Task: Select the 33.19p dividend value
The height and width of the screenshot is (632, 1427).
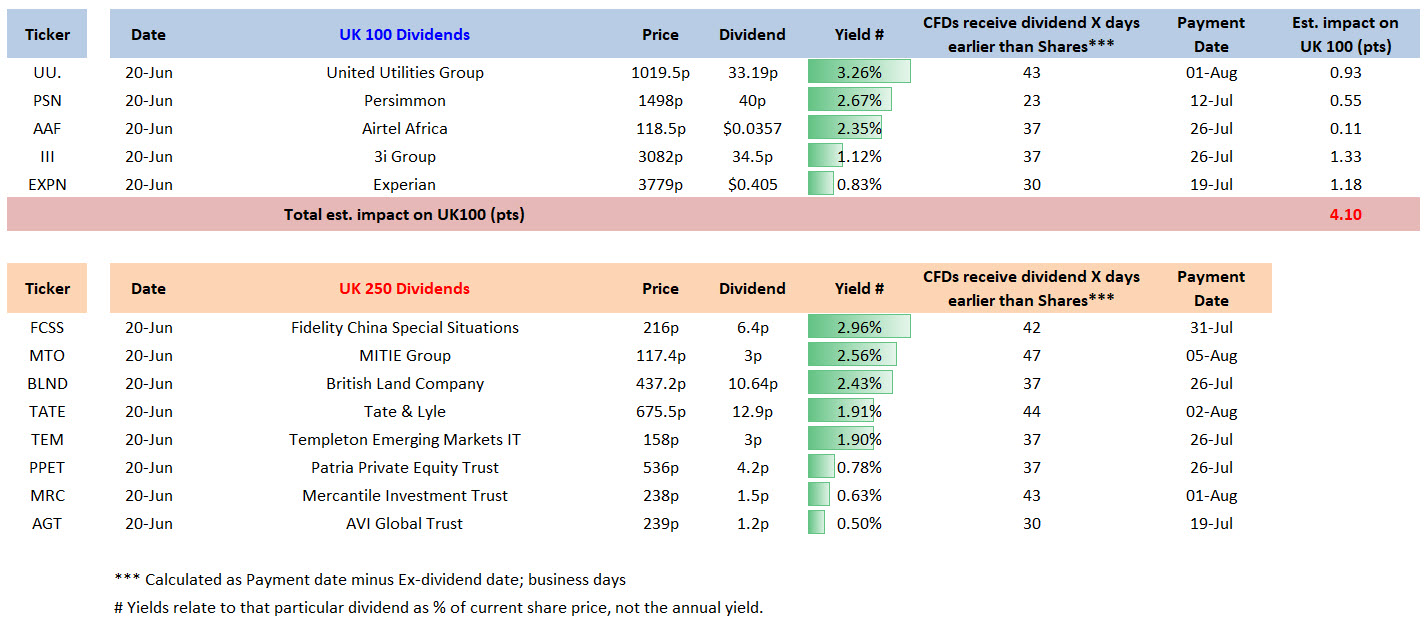Action: (752, 73)
